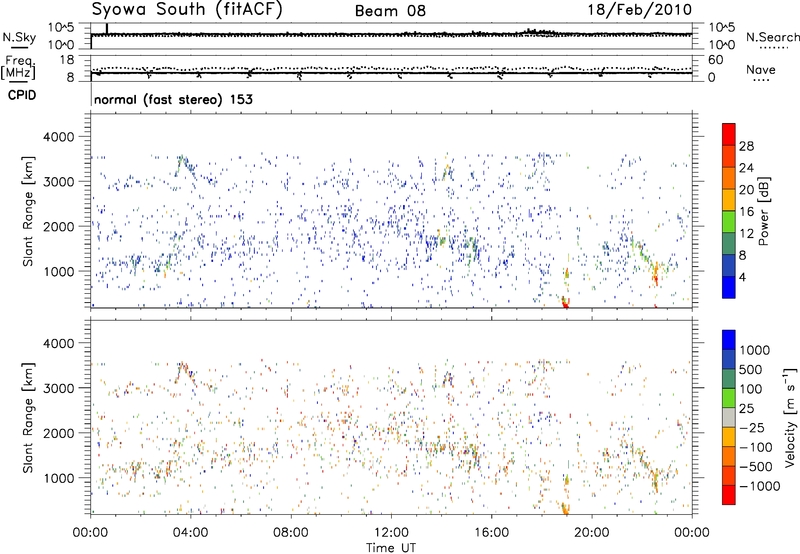The width and height of the screenshot is (800, 554).
Task: Click 'normal (fast stereo) 153' text
Action: pyautogui.click(x=173, y=99)
